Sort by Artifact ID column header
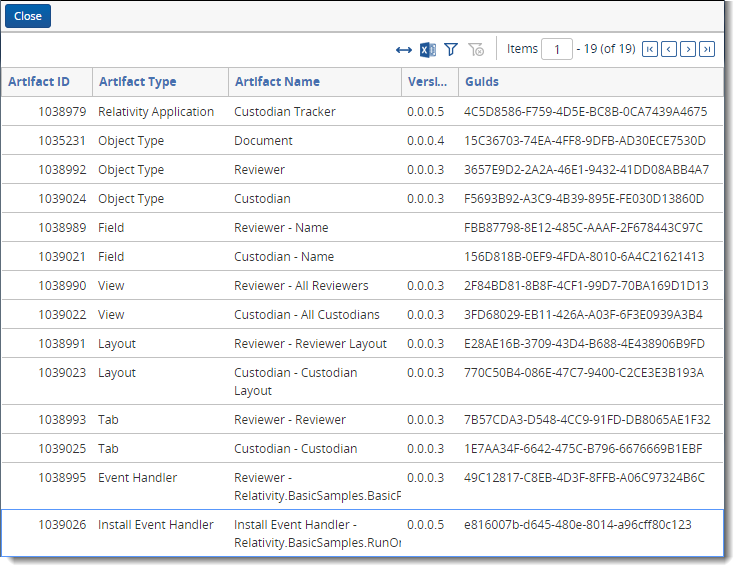The height and width of the screenshot is (572, 740). [x=39, y=82]
